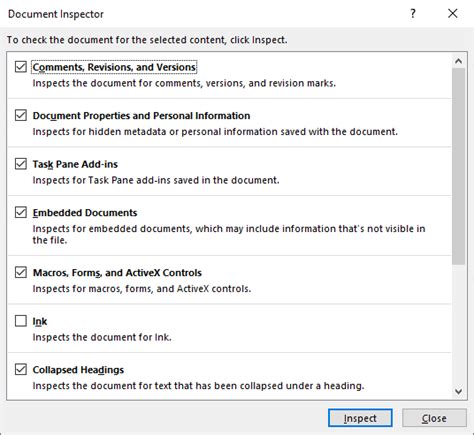
Task: Disable Macros, Forms, and ActiveX Controls check
Action: (21, 272)
